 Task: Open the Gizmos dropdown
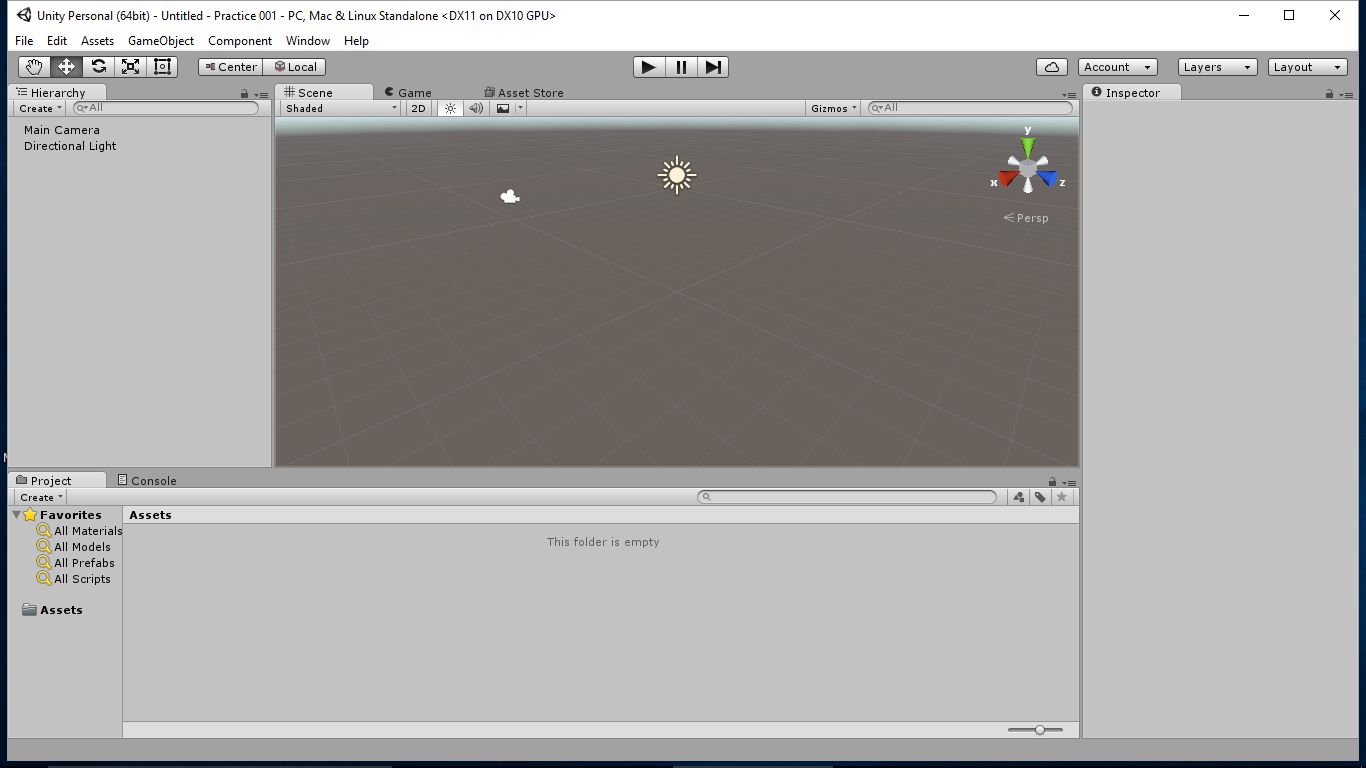832,108
